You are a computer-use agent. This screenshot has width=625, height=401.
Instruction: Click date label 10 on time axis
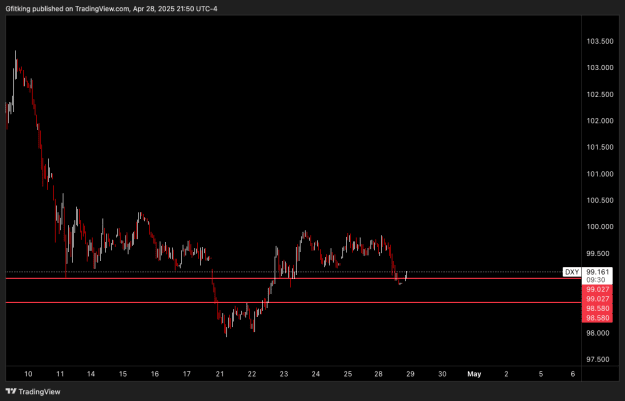point(28,374)
